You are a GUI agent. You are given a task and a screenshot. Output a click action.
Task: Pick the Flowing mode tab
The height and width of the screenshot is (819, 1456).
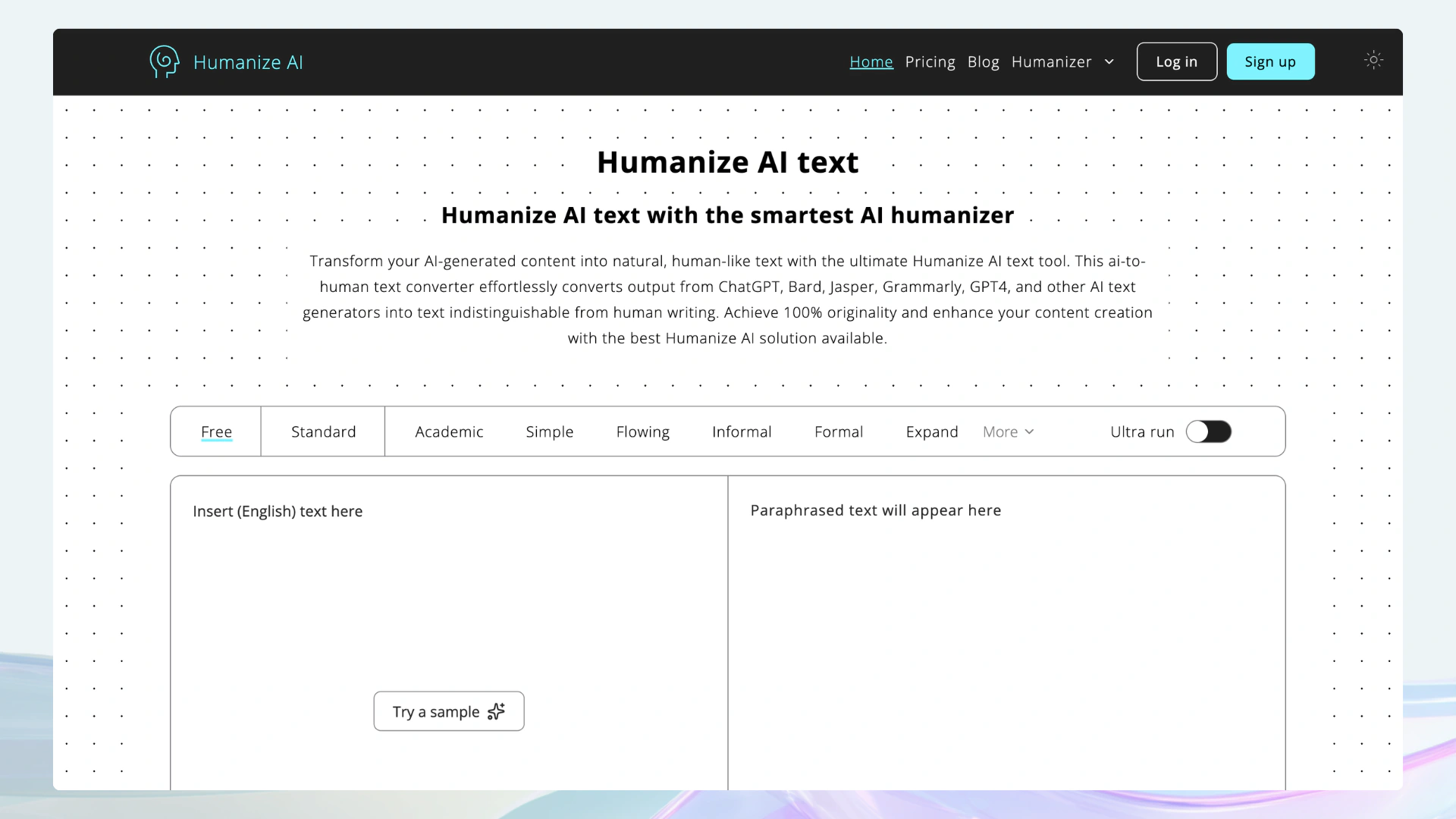click(643, 431)
